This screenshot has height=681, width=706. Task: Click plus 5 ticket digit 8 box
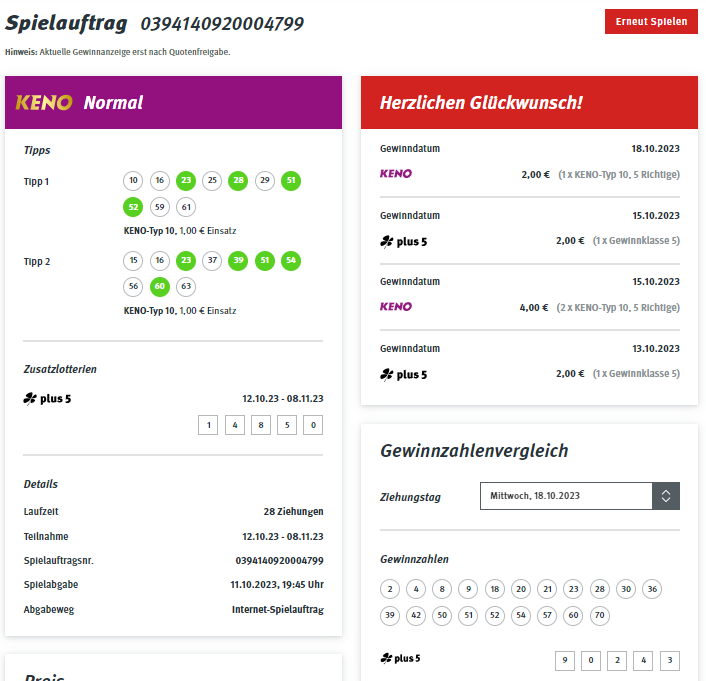pyautogui.click(x=261, y=425)
